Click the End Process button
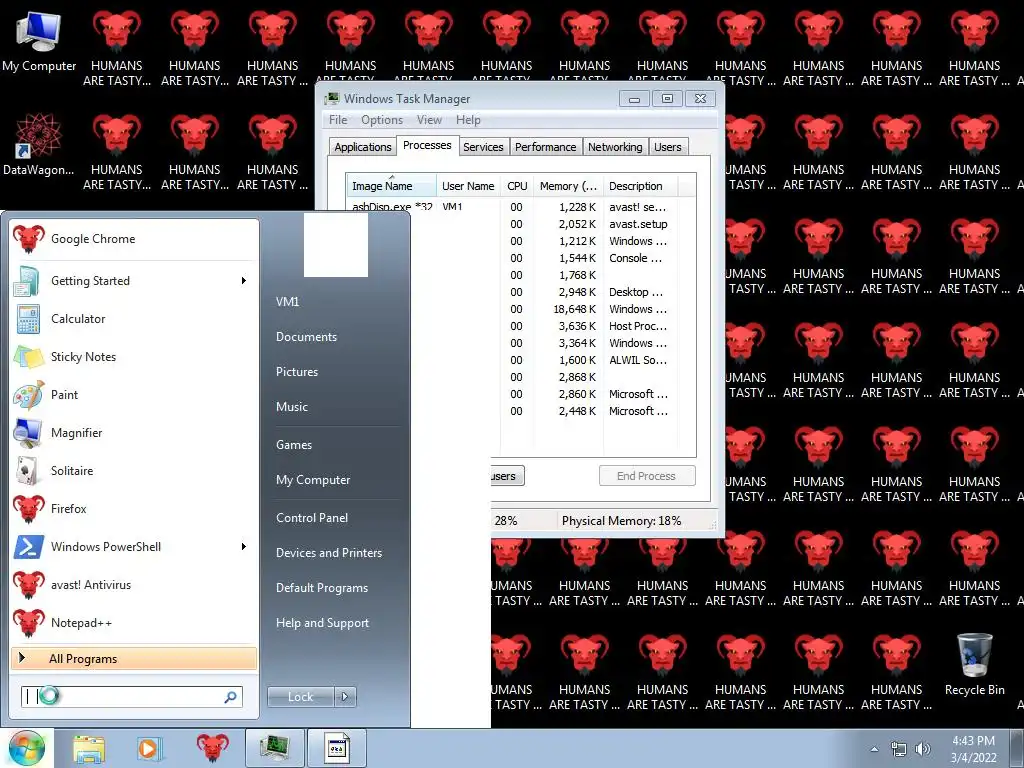The image size is (1024, 768). (647, 476)
